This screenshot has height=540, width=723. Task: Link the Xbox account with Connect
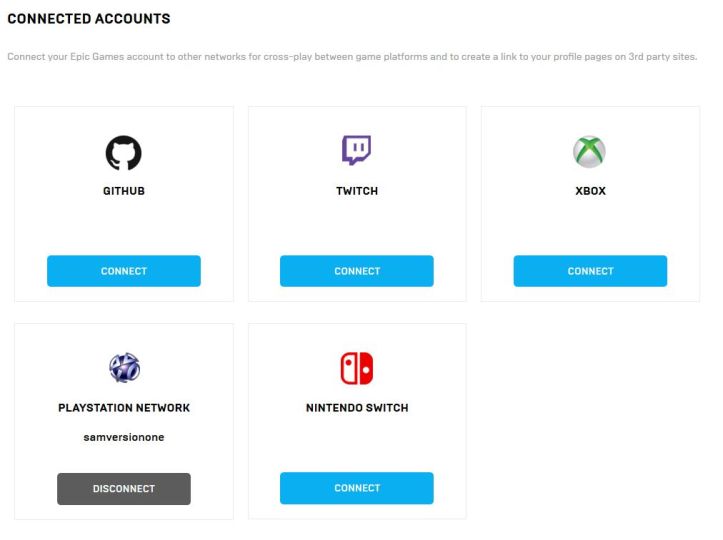coord(590,271)
